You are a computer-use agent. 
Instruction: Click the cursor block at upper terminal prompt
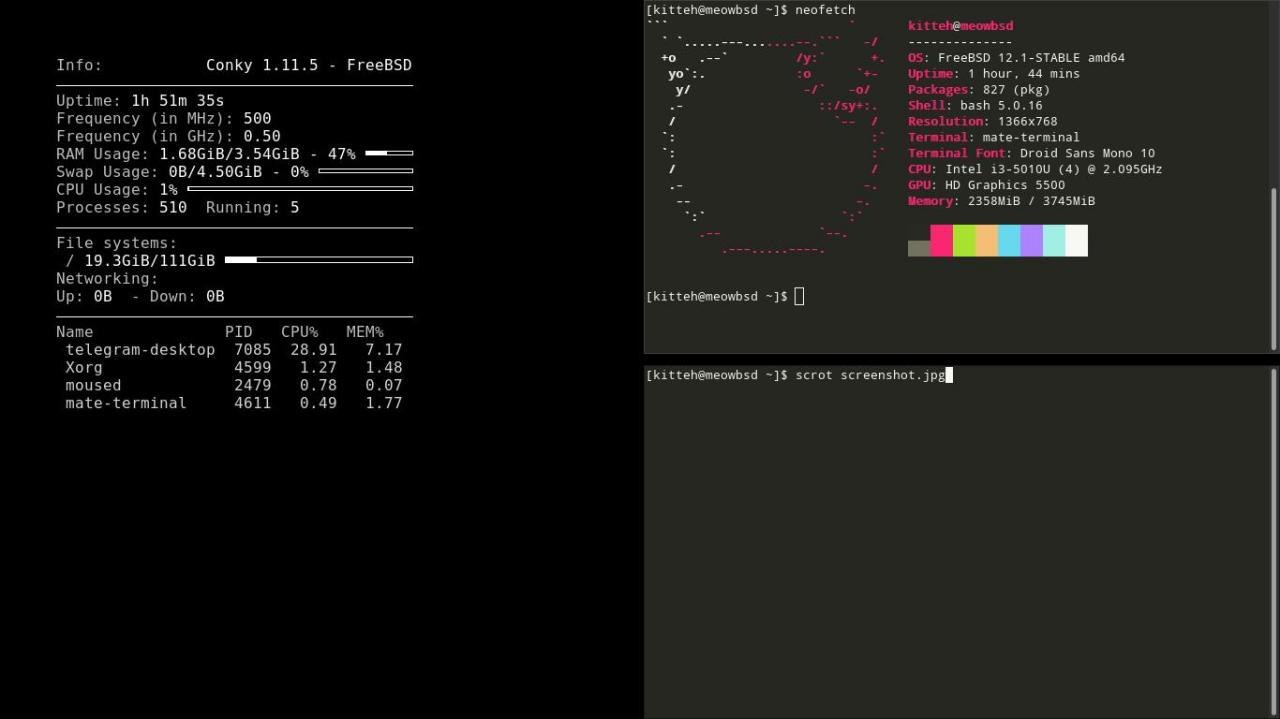point(799,296)
